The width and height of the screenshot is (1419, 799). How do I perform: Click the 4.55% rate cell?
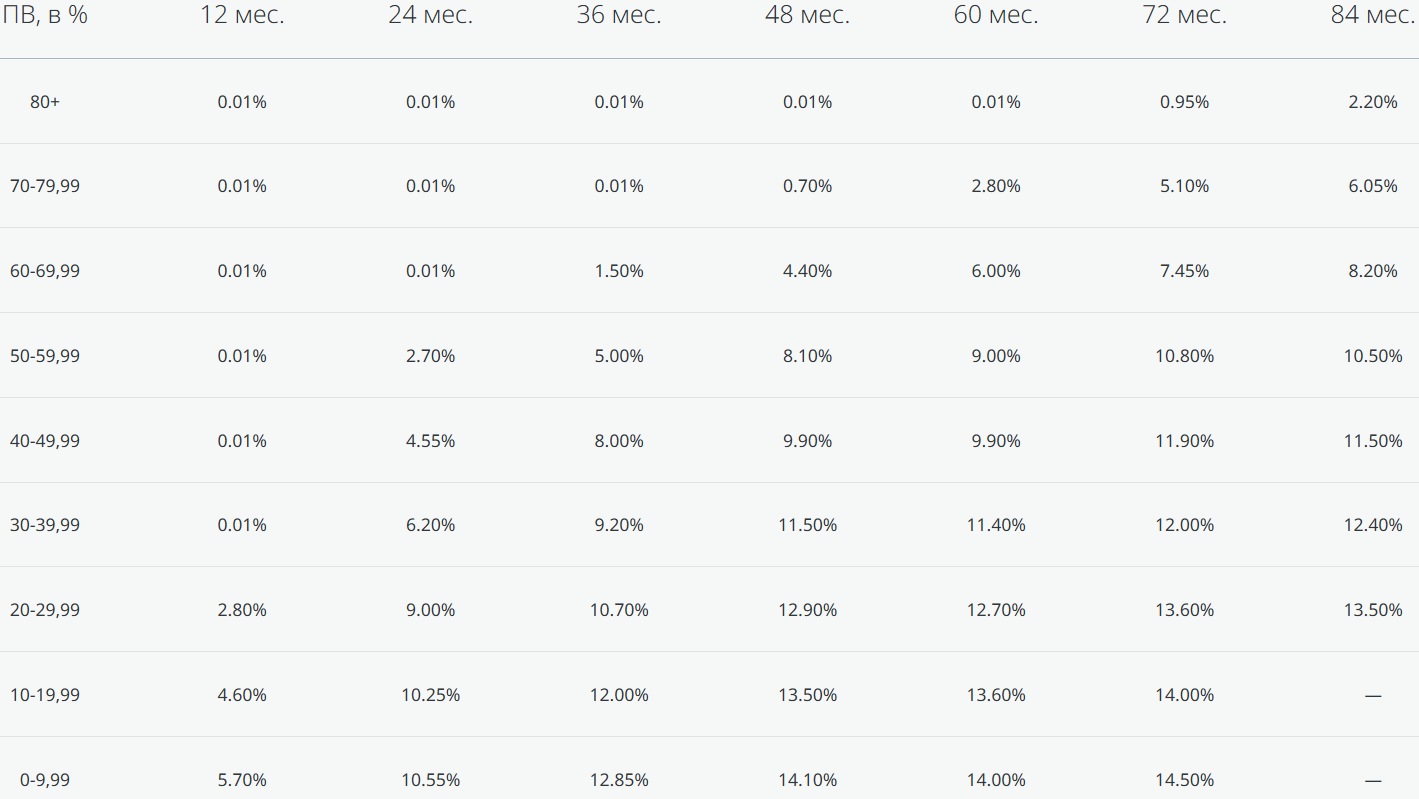431,441
